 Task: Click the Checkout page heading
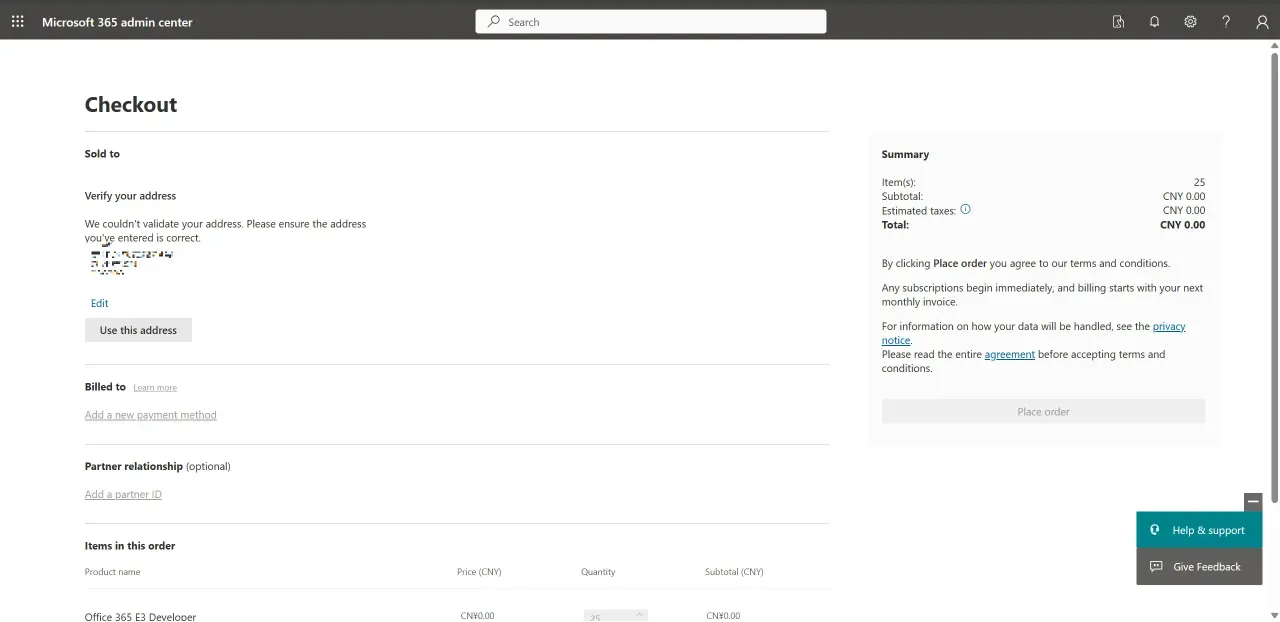(x=131, y=105)
